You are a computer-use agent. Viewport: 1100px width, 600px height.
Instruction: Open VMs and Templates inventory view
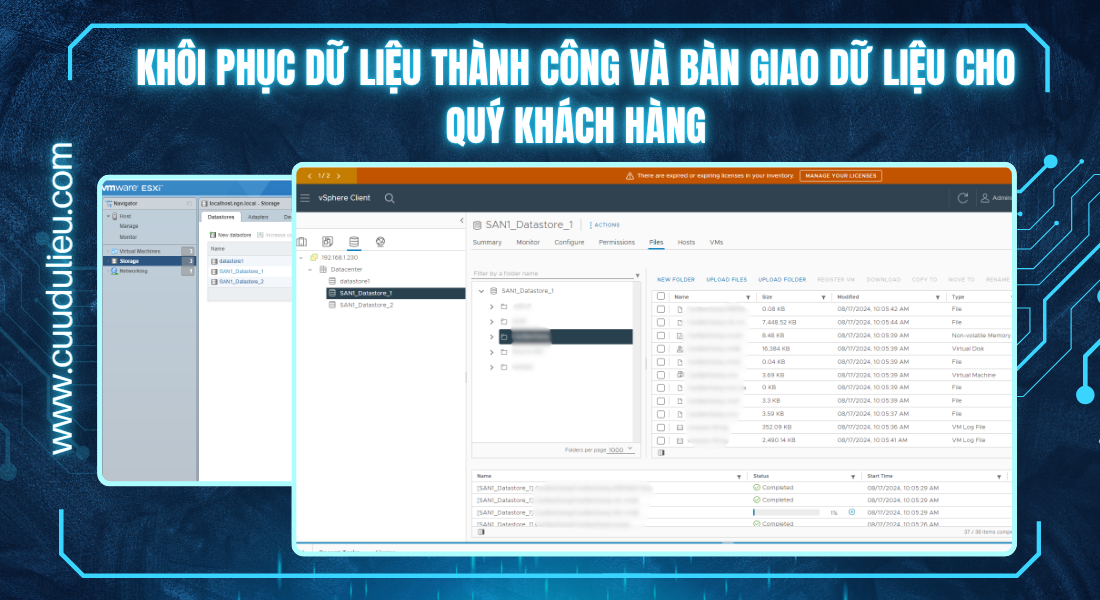pos(328,241)
